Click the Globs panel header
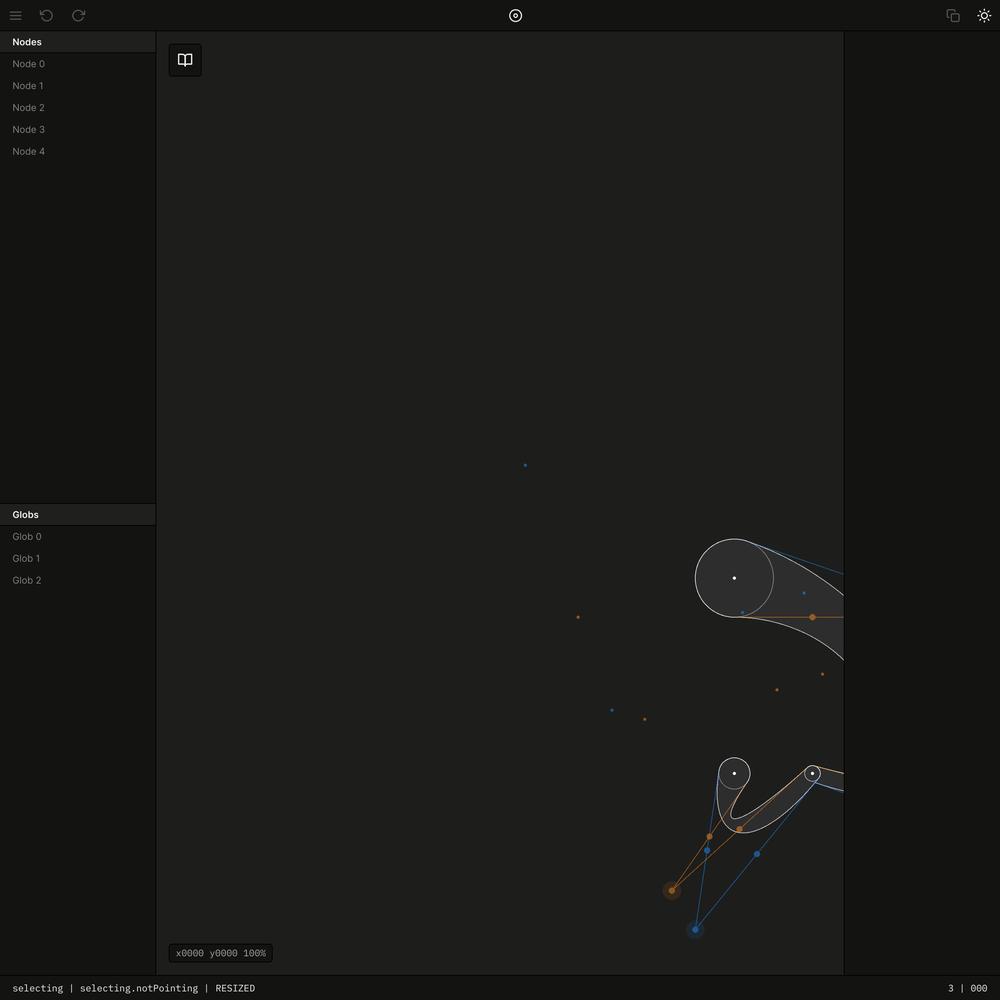 pos(78,515)
